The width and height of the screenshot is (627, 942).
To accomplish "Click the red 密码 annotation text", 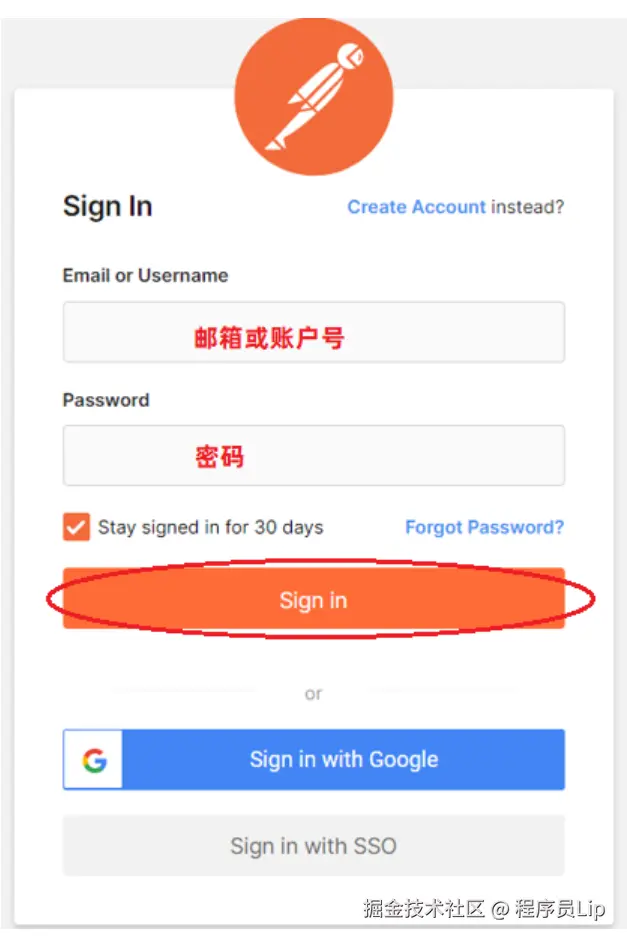I will (x=219, y=457).
